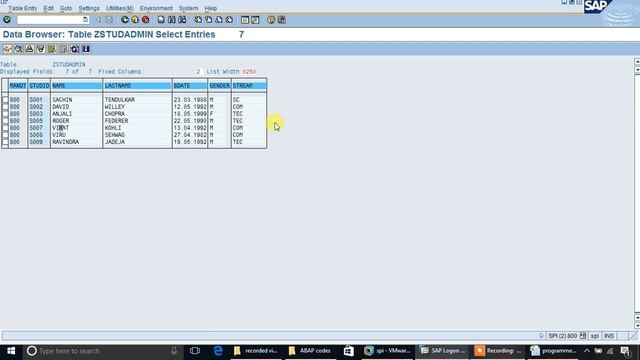Open the Edit menu
This screenshot has width=640, height=360.
pos(49,8)
